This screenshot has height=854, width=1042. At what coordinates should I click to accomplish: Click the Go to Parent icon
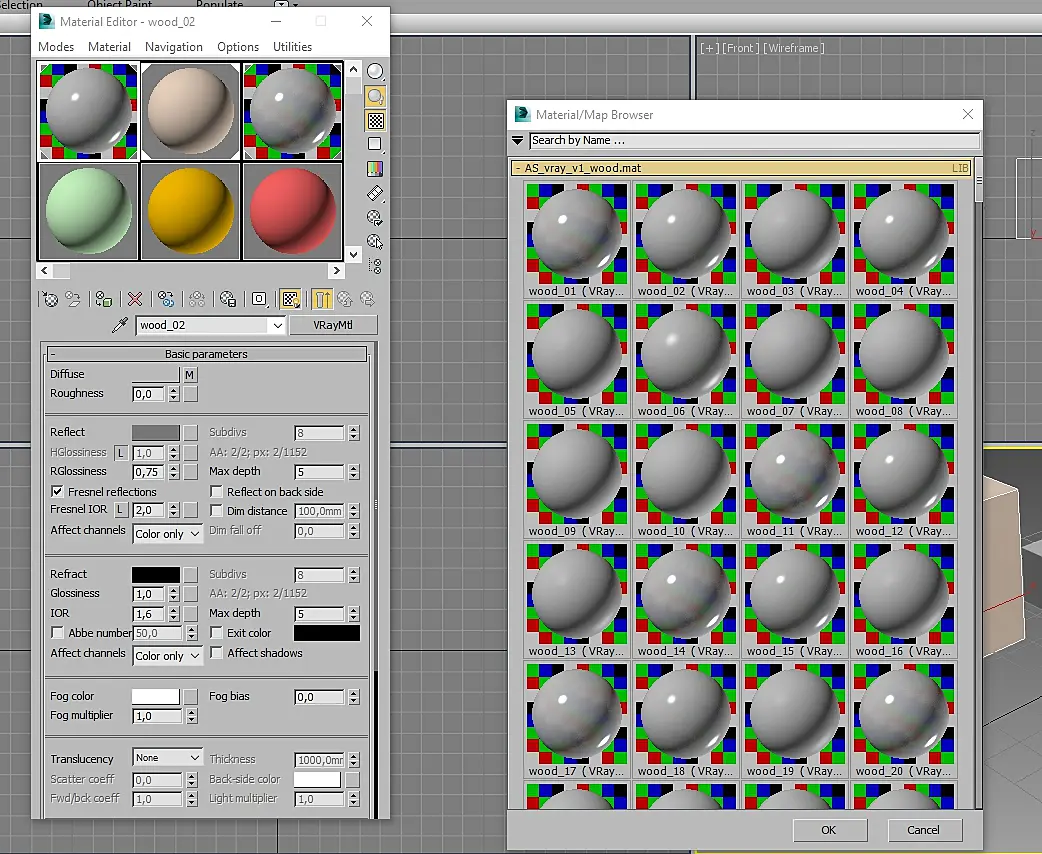[x=344, y=300]
